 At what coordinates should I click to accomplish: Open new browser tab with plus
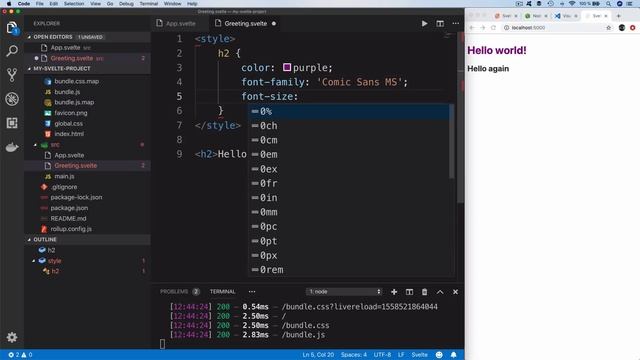coord(618,16)
